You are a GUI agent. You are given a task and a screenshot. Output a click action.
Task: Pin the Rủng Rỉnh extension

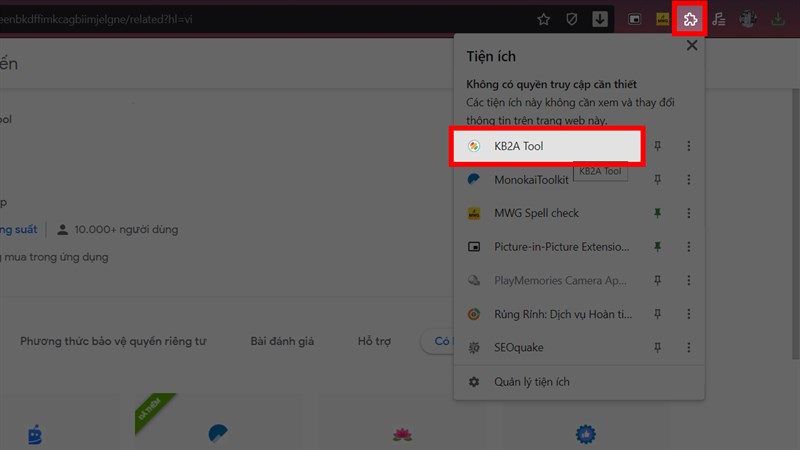pyautogui.click(x=658, y=314)
